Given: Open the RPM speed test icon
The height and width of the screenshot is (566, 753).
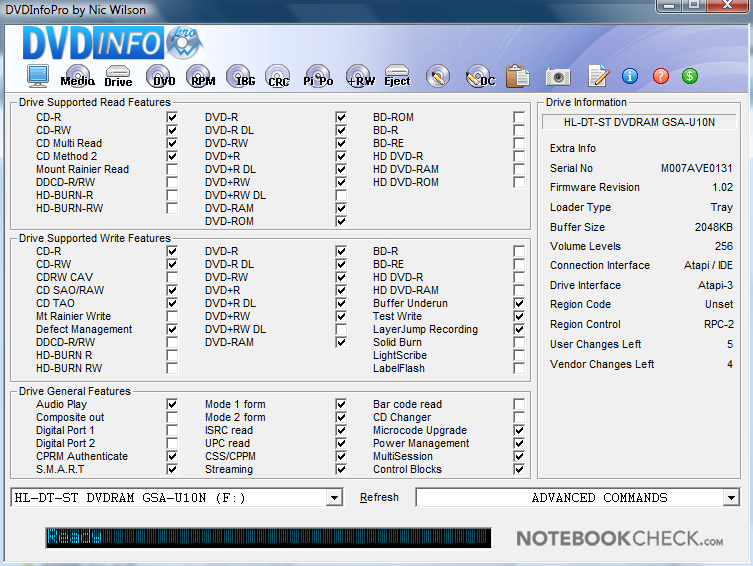Looking at the screenshot, I should pyautogui.click(x=202, y=77).
